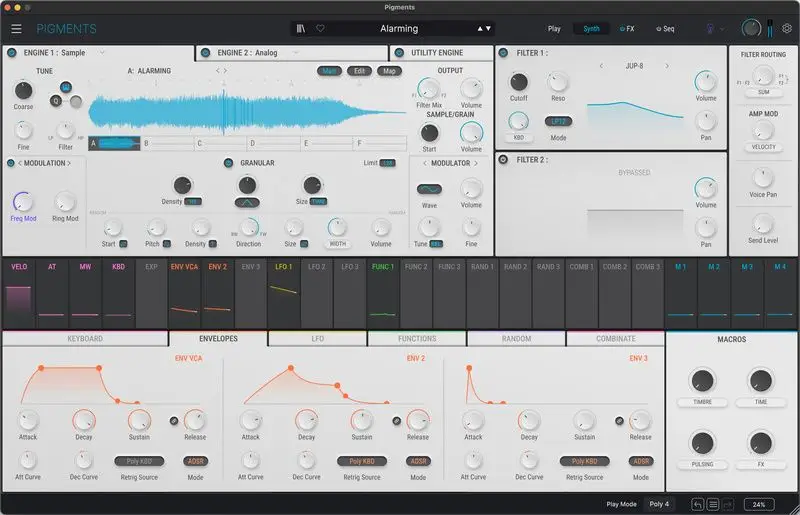Click the 24% zoom level button
Image resolution: width=800 pixels, height=515 pixels.
click(x=759, y=504)
